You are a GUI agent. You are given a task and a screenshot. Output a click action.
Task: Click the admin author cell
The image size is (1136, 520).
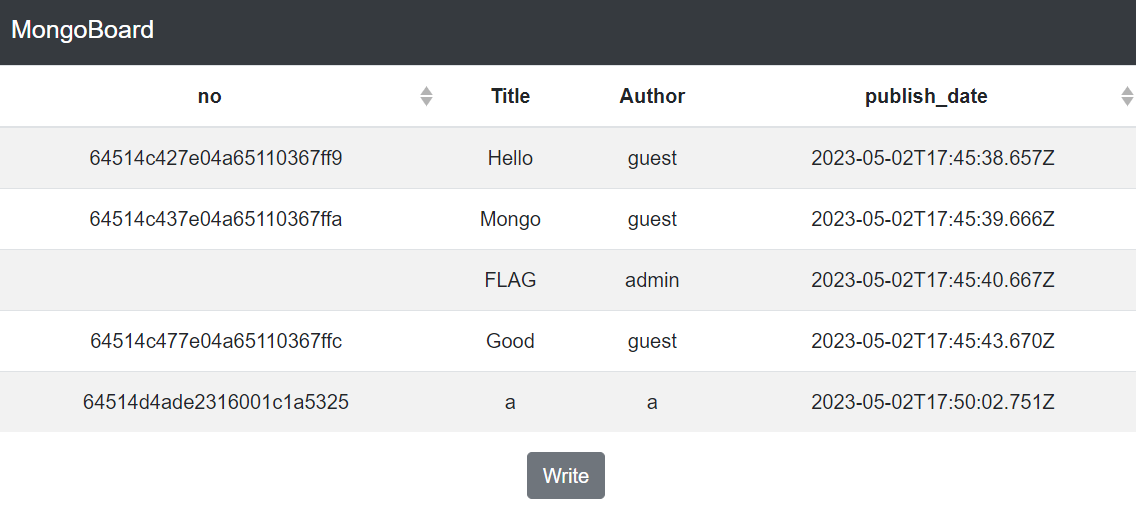coord(652,280)
